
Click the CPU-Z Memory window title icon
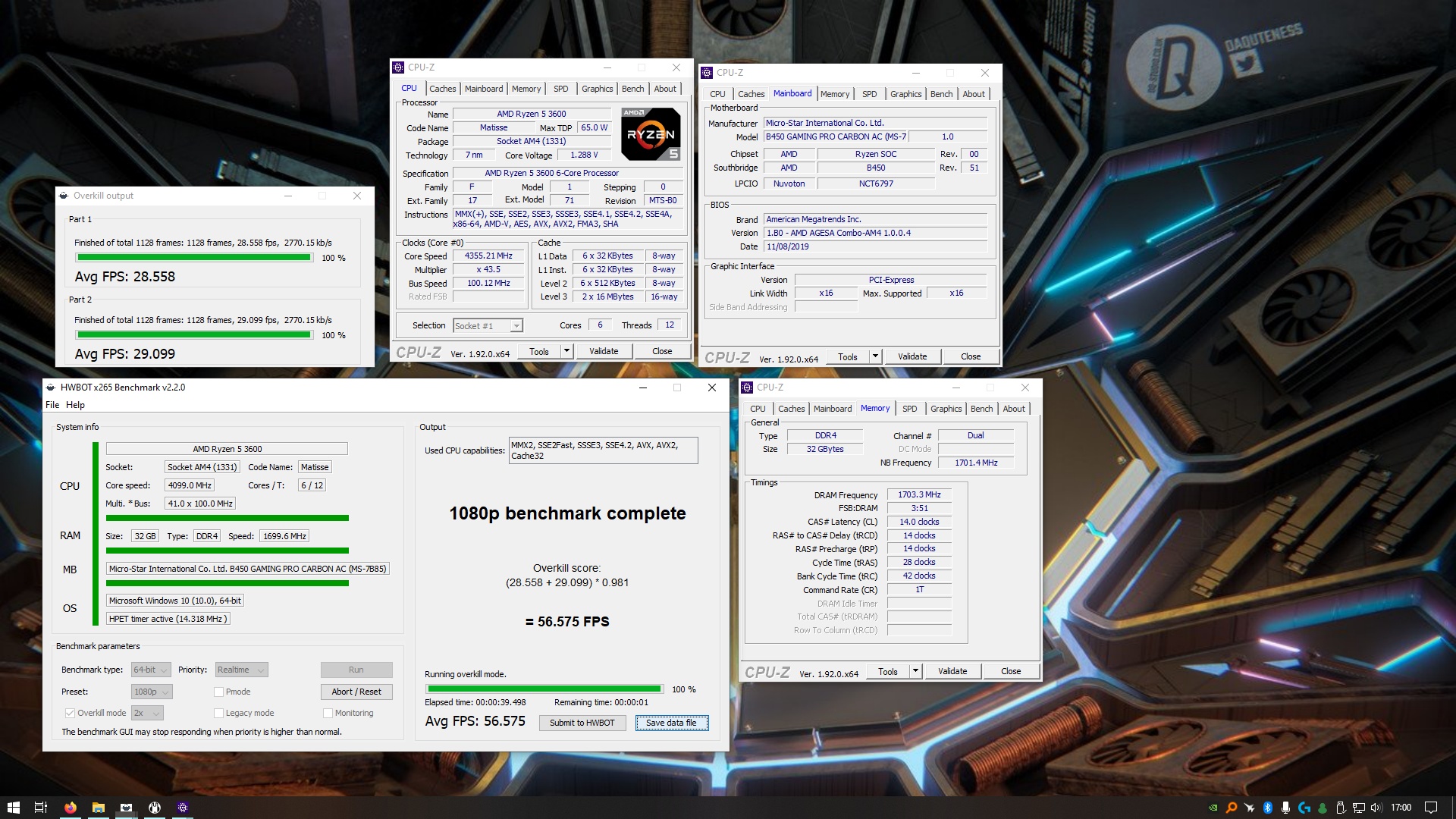[747, 388]
